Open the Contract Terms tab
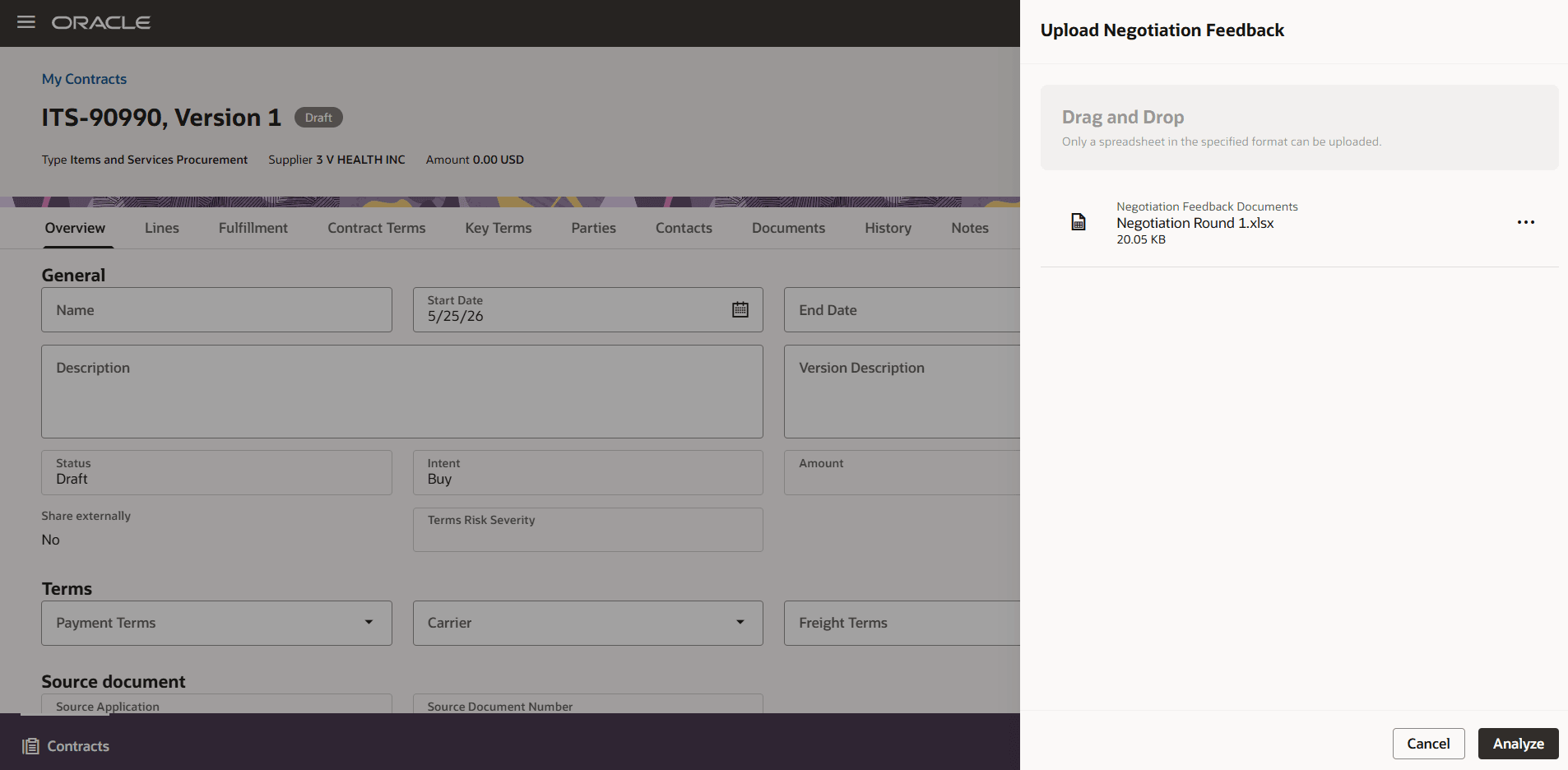This screenshot has width=1568, height=770. coord(377,228)
